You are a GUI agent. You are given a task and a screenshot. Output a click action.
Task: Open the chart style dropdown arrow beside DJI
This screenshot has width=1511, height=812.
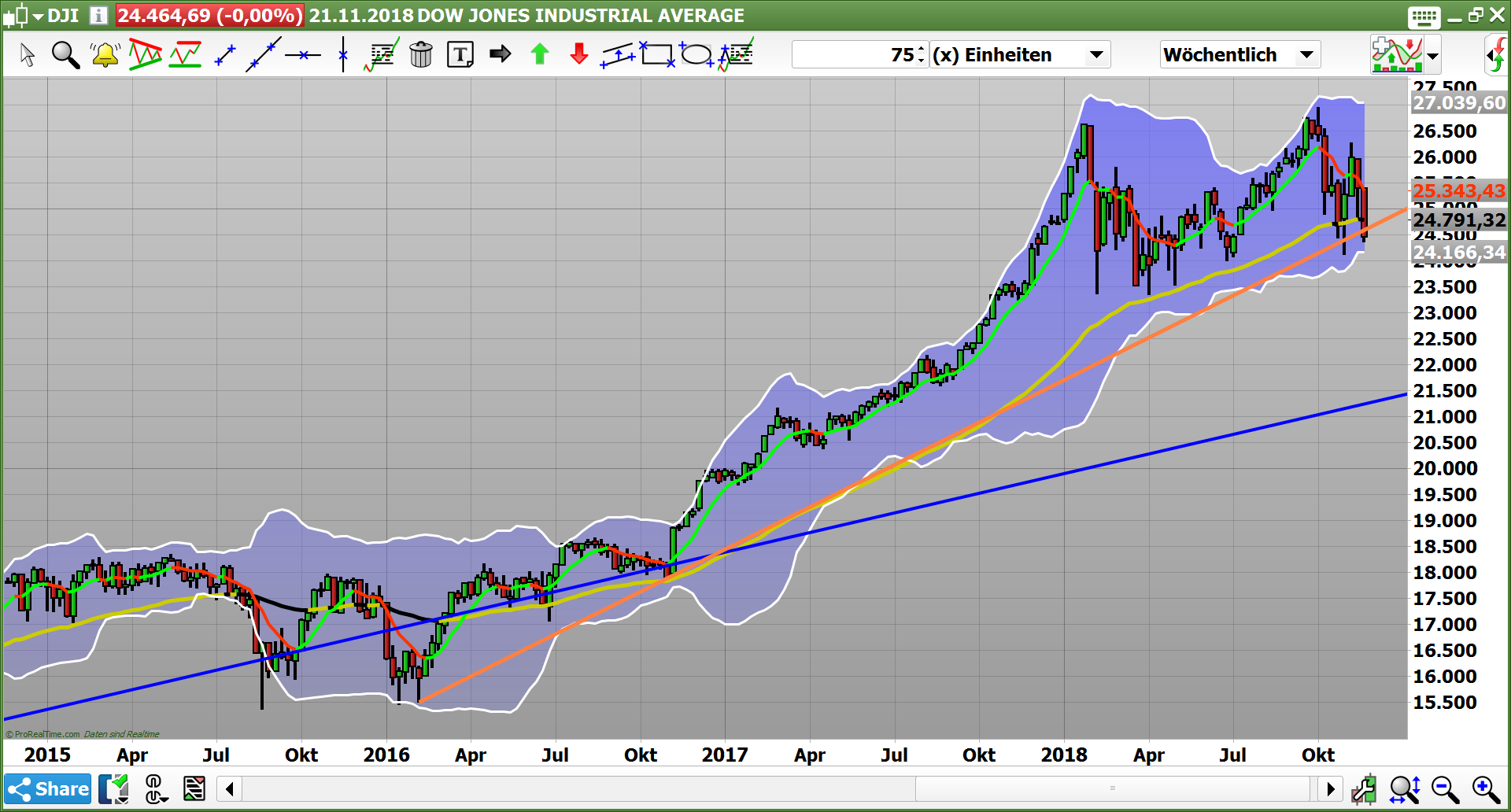tap(38, 17)
